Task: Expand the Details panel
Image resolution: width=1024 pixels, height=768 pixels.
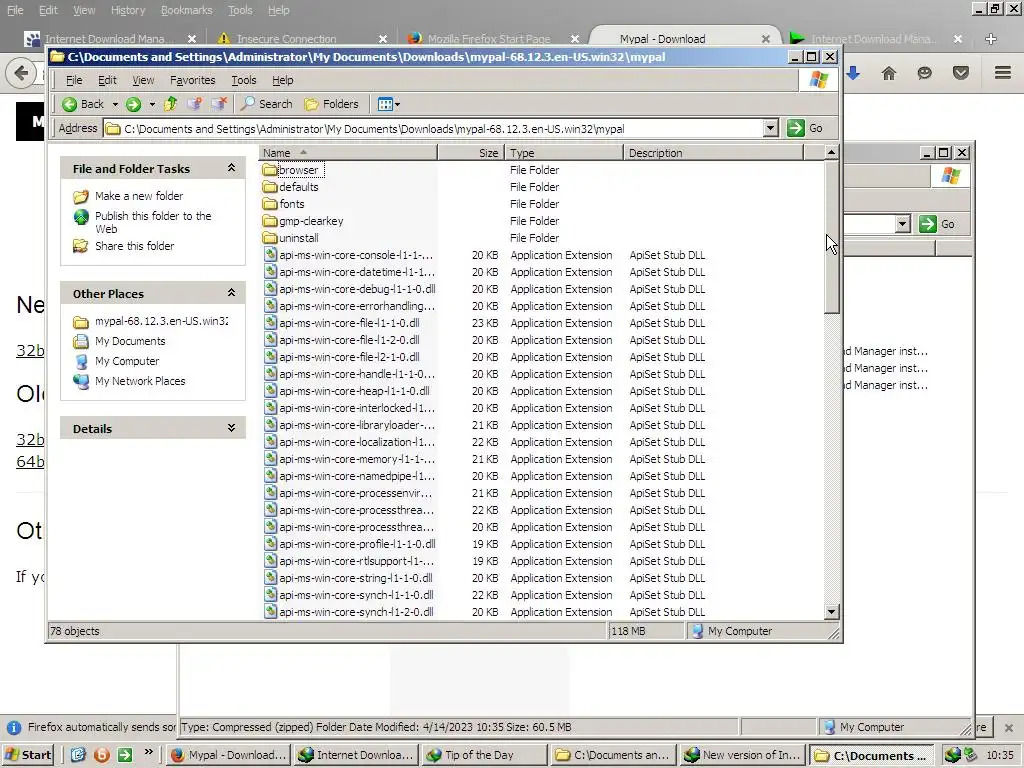Action: (231, 428)
